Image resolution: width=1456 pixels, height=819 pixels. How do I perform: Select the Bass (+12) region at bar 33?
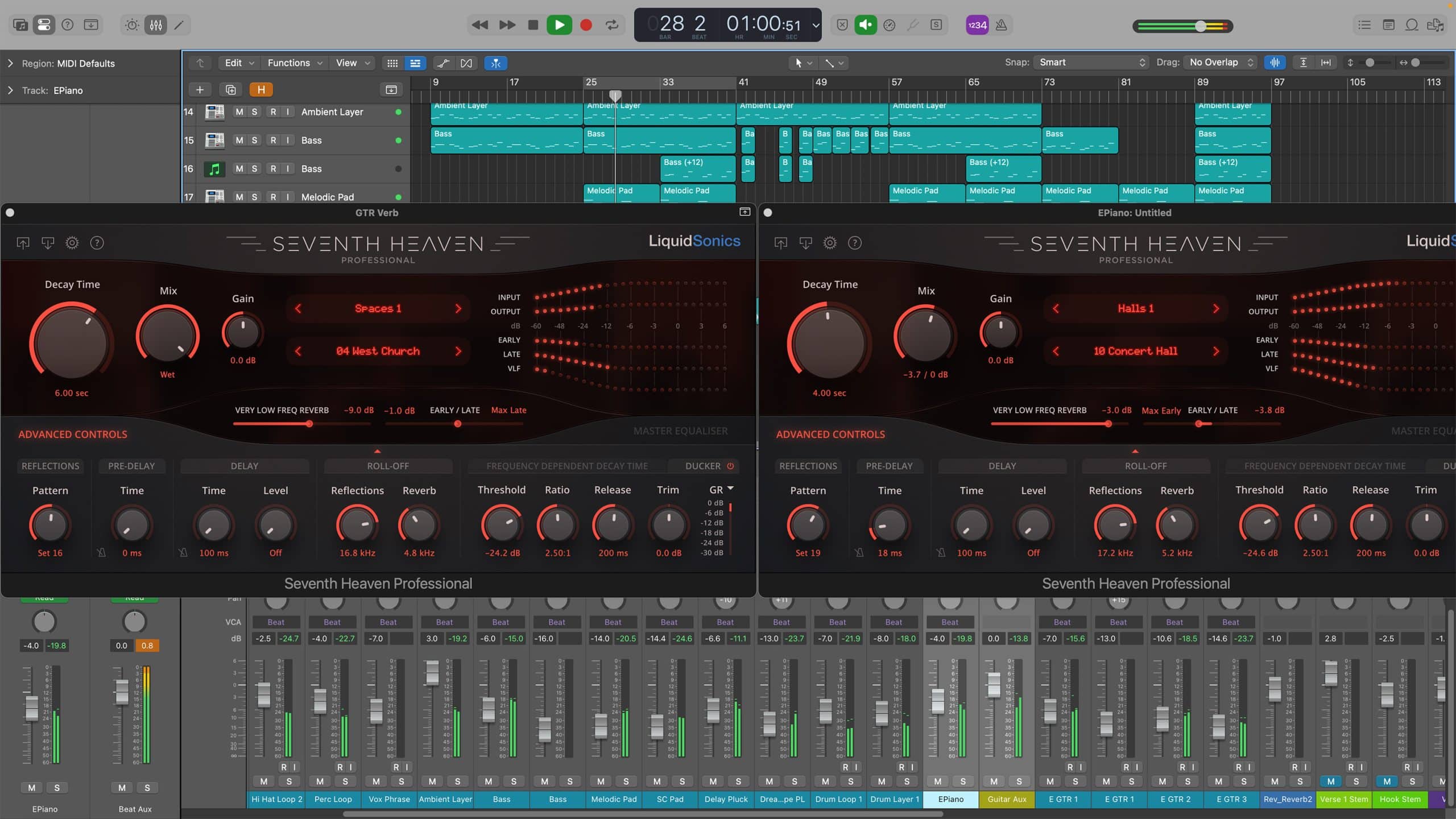698,168
